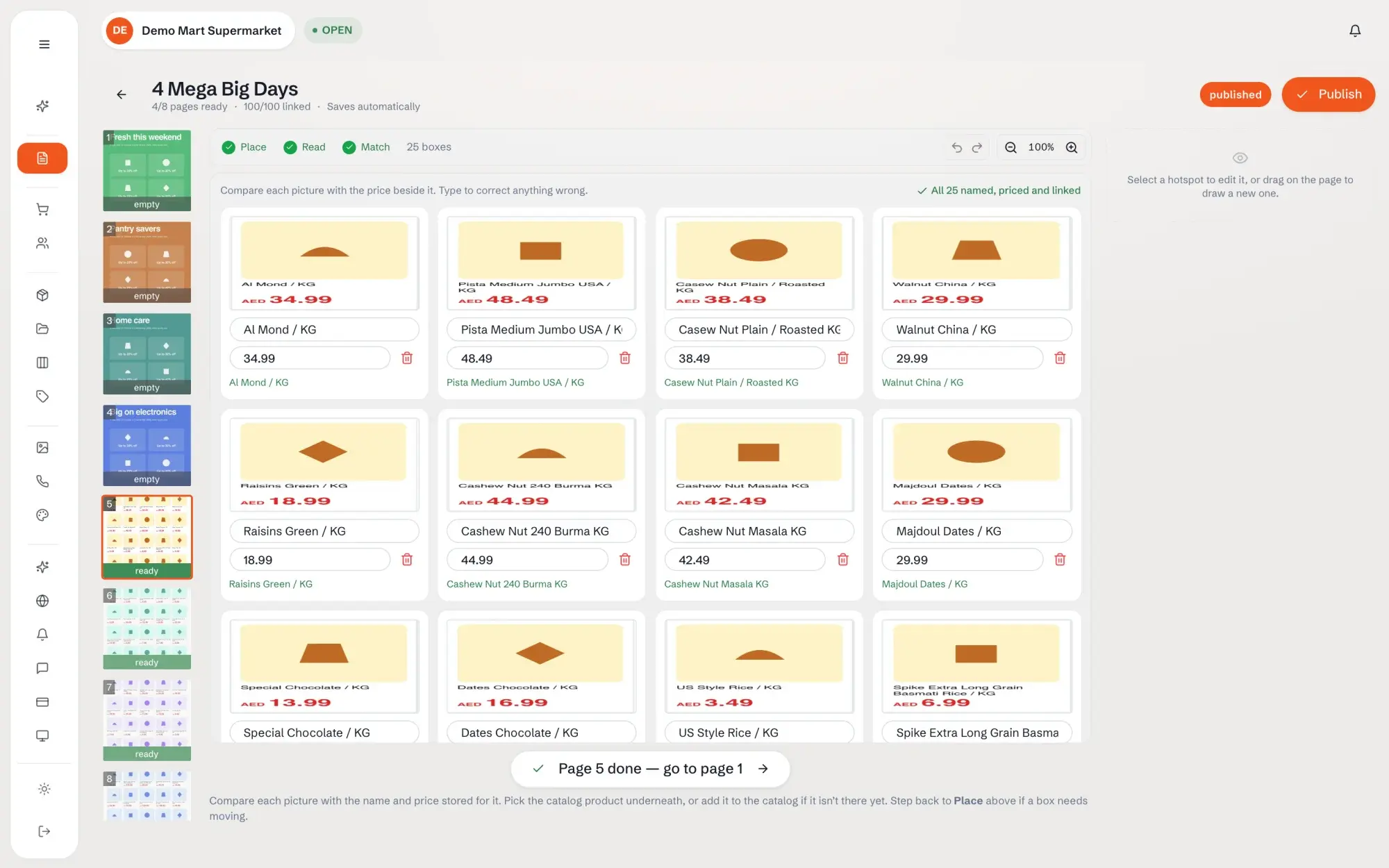Image resolution: width=1389 pixels, height=868 pixels.
Task: Open the color palette icon in sidebar
Action: pos(42,515)
